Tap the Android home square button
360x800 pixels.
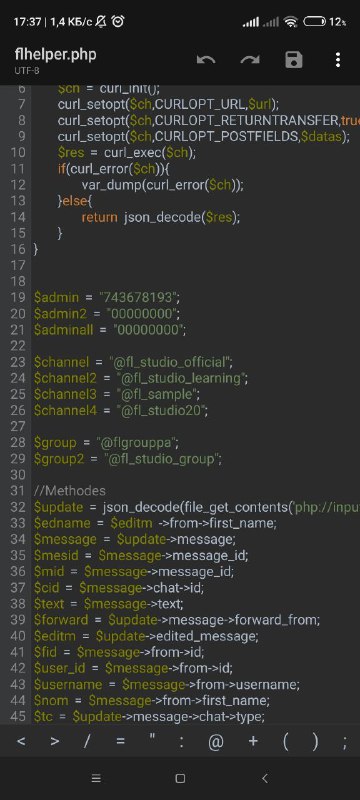tap(180, 779)
